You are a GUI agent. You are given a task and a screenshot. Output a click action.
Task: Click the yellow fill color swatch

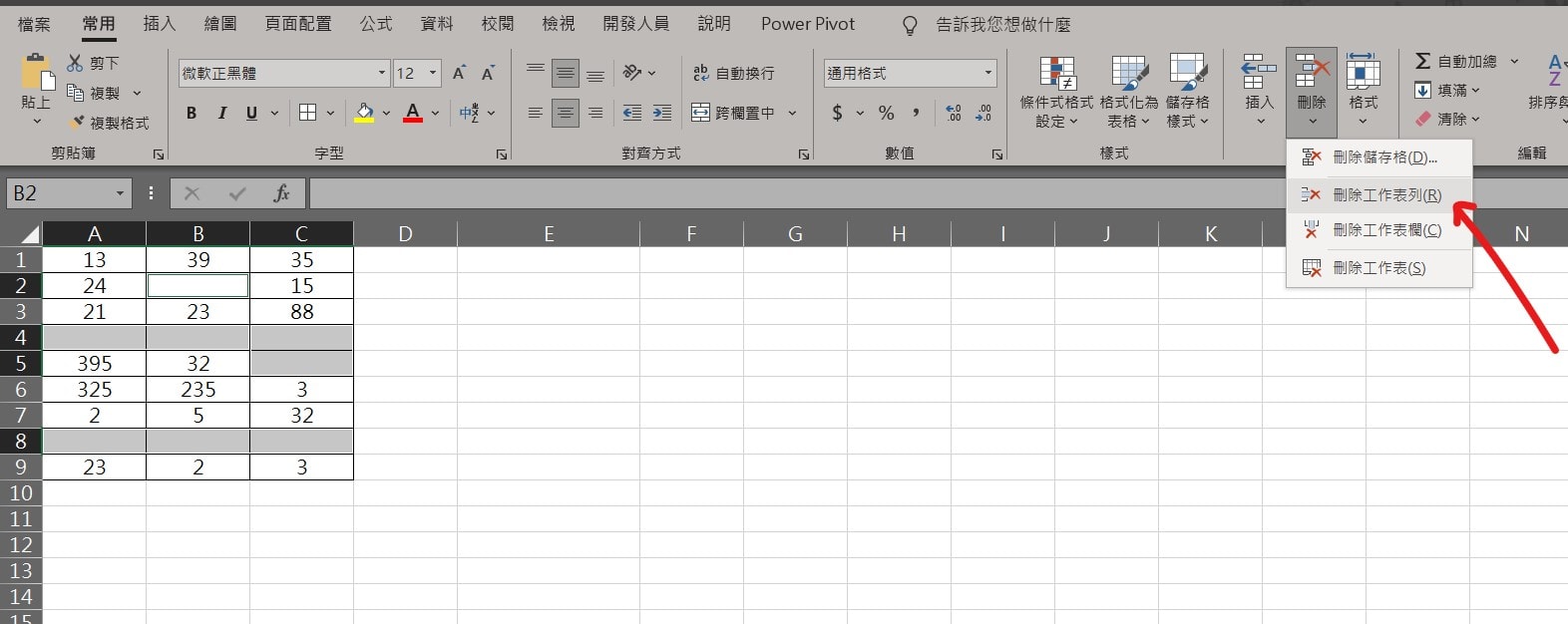(x=364, y=113)
